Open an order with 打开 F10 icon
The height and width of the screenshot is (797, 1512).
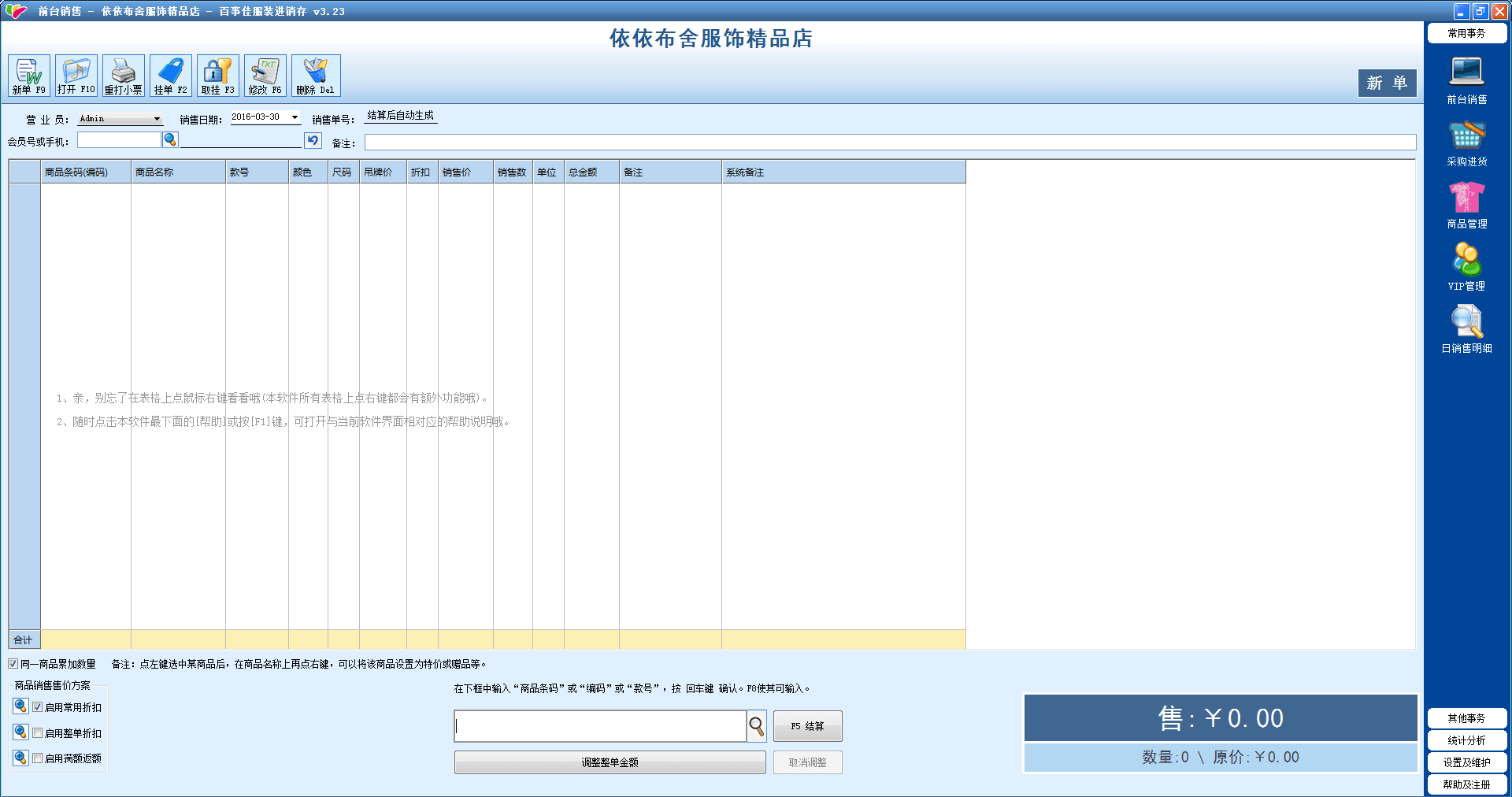[x=76, y=76]
